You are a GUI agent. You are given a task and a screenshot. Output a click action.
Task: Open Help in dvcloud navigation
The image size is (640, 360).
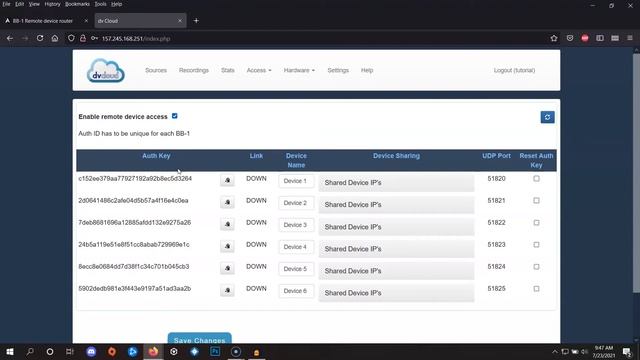point(367,70)
